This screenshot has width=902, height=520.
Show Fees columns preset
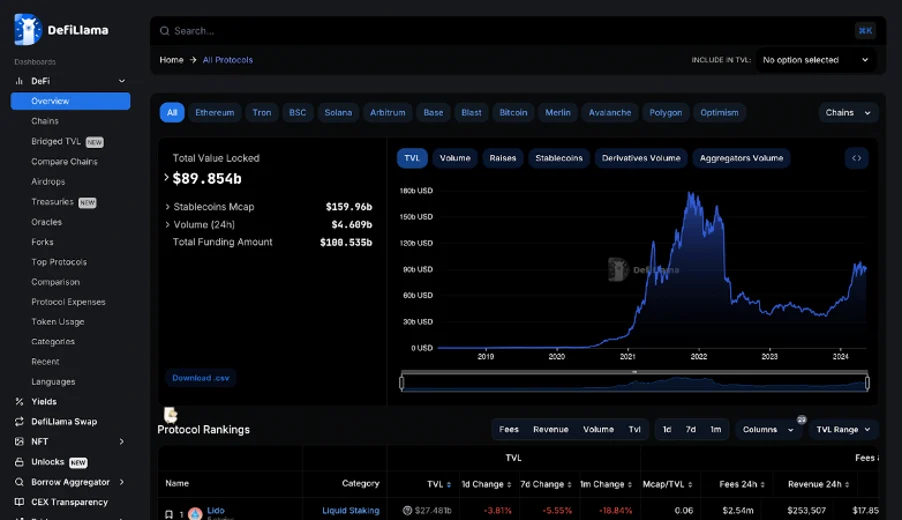509,430
